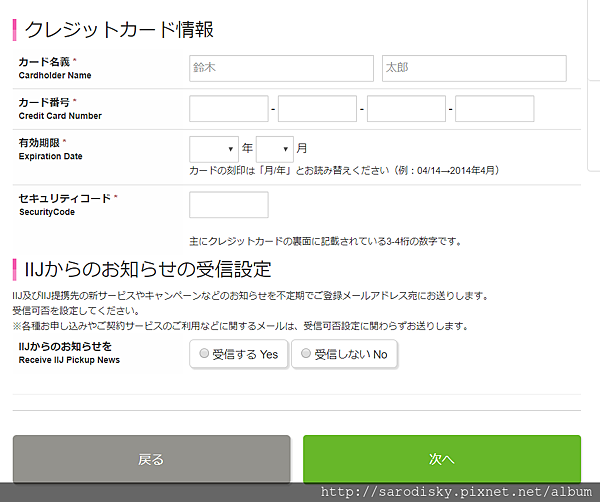Click the security code 3-4桁 hint text

[326, 241]
